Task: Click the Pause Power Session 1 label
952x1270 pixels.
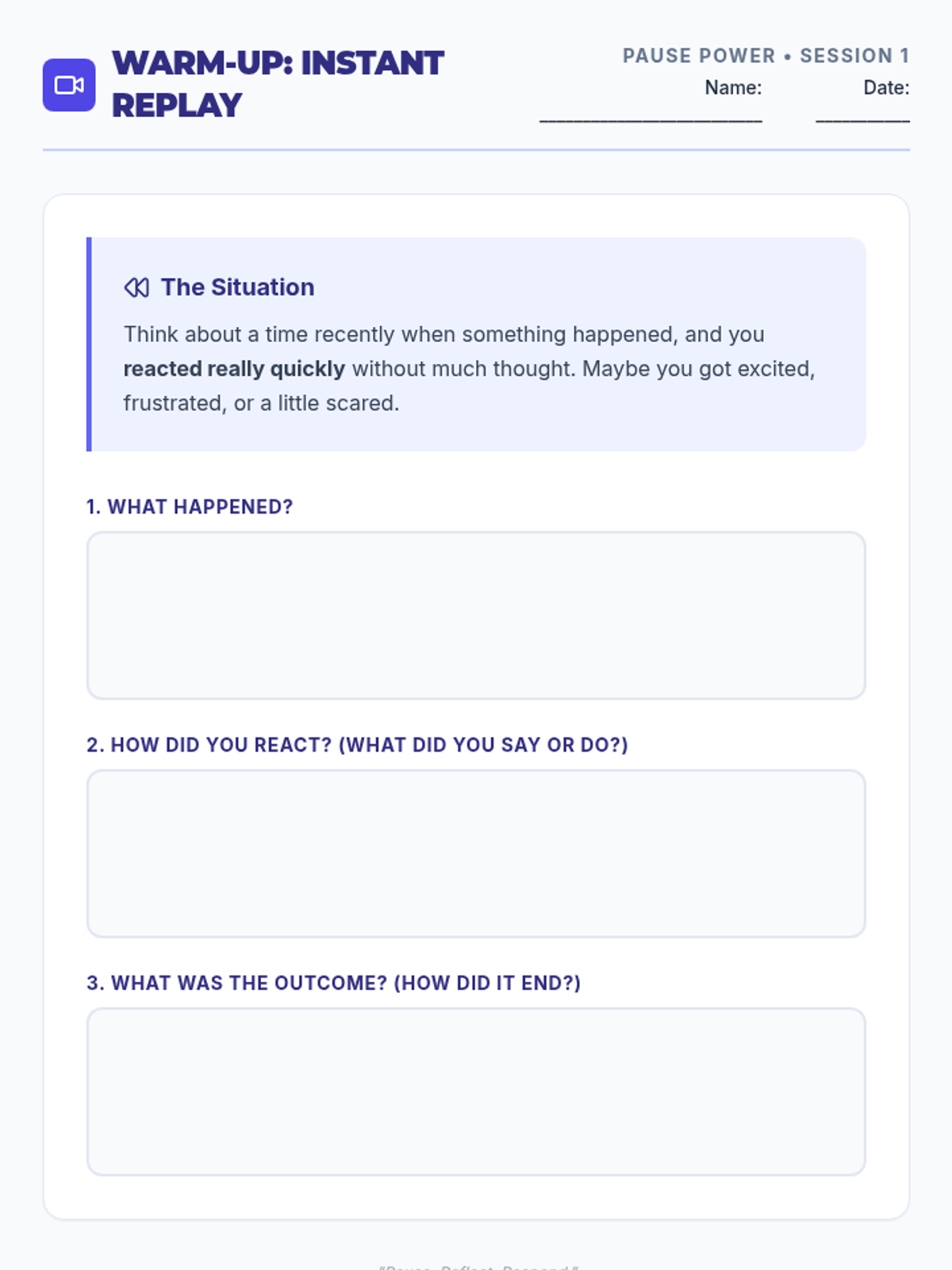Action: click(x=766, y=56)
